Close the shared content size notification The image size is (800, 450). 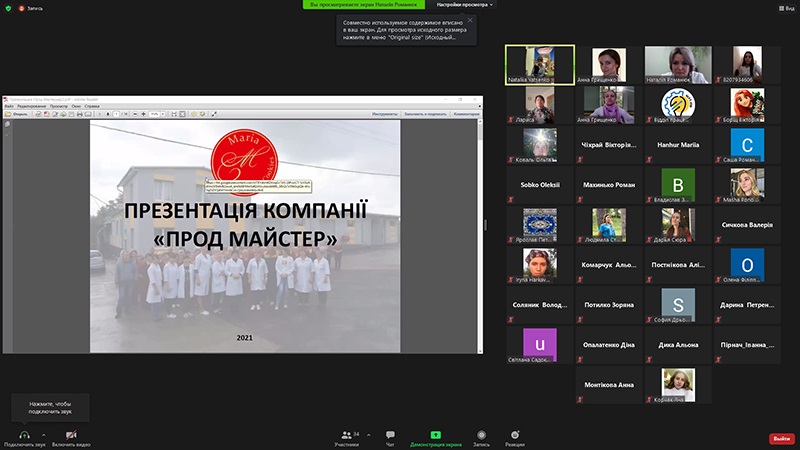(x=470, y=20)
